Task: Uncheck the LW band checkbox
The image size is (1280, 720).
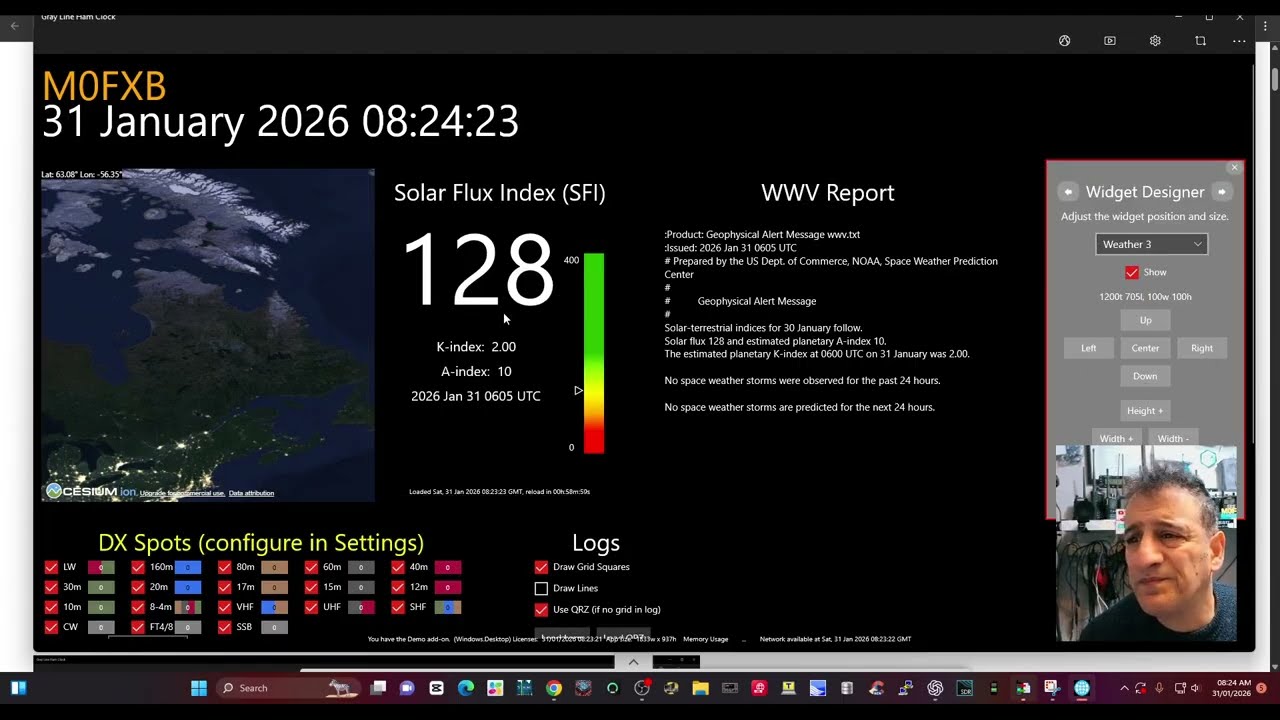Action: click(x=51, y=567)
